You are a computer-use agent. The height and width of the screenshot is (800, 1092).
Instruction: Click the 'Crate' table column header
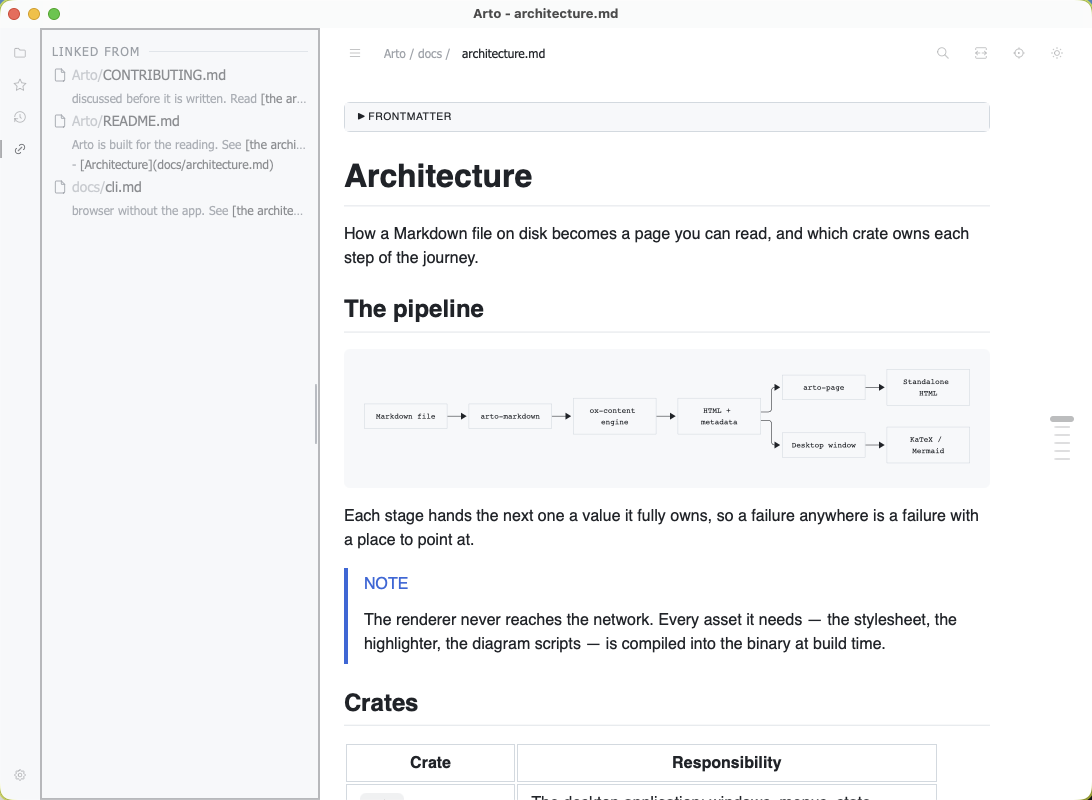click(430, 762)
